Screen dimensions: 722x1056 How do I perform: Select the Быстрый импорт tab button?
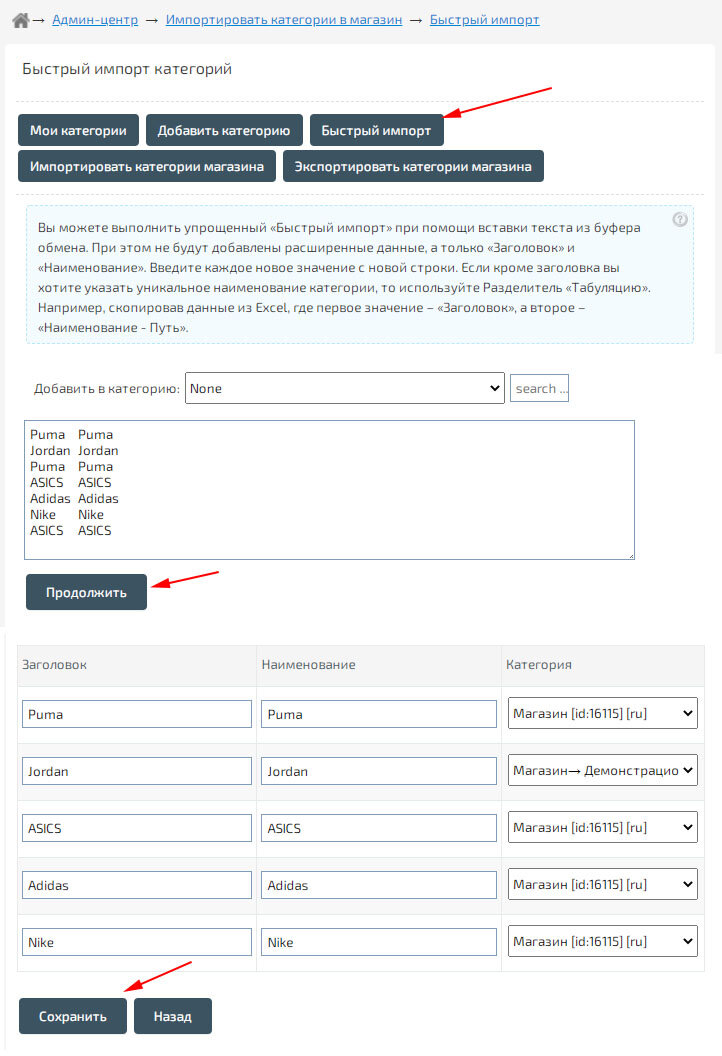(376, 130)
